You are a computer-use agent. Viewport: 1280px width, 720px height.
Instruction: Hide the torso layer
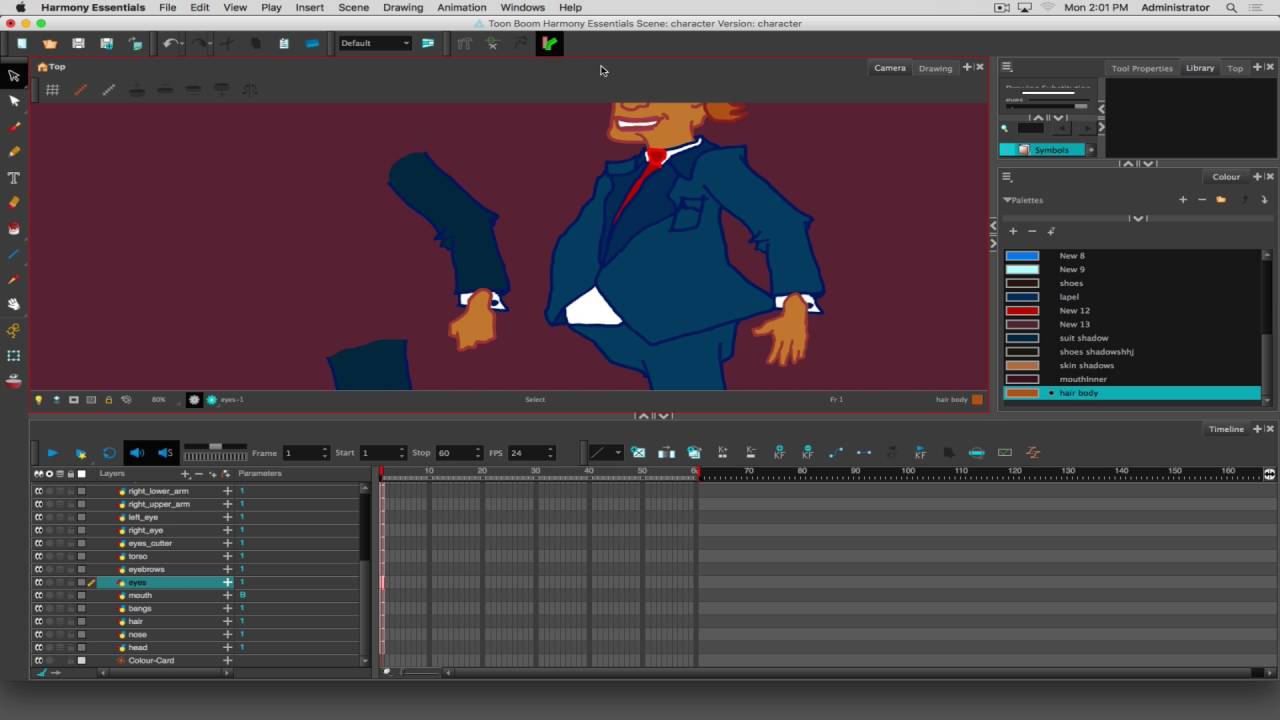coord(39,556)
